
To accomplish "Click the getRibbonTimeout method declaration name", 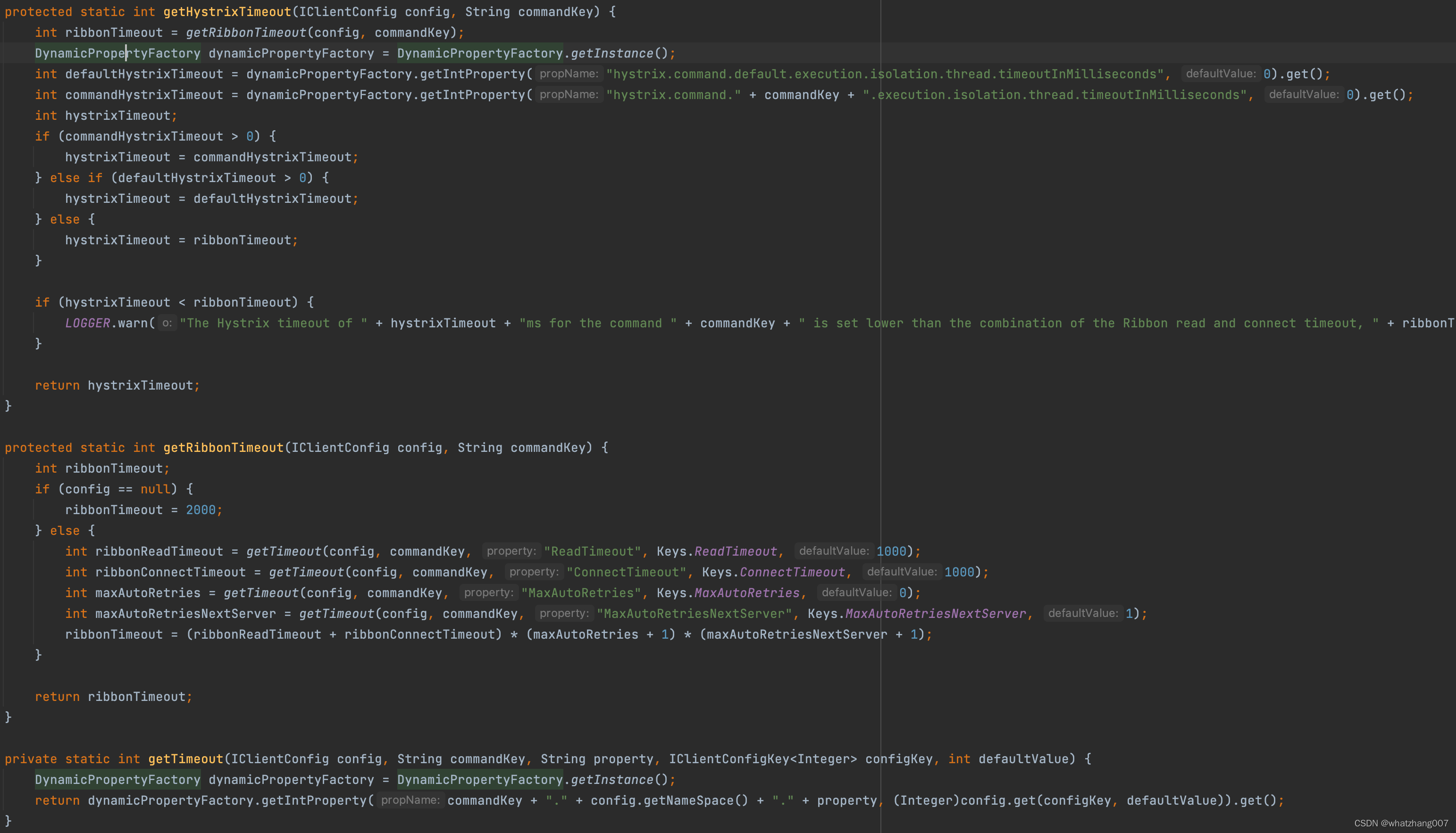I will pos(223,447).
